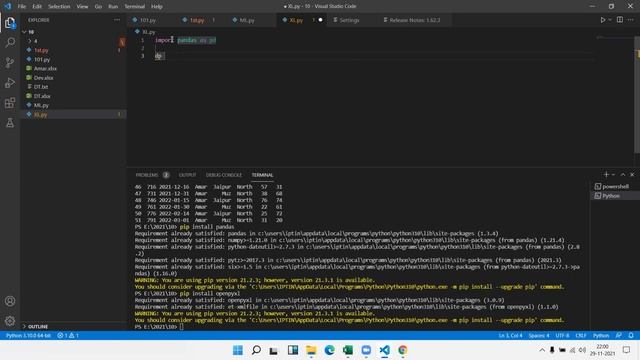Switch to the Problems panel tab

[147, 175]
